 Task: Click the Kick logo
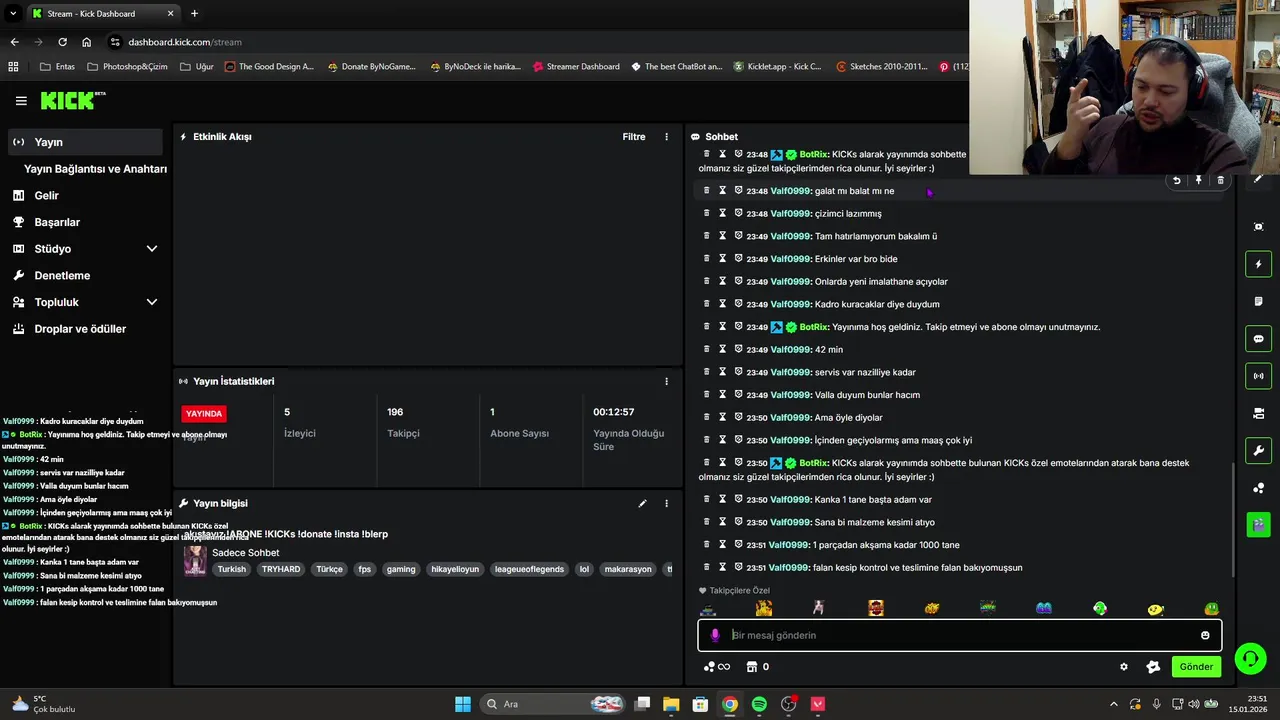click(72, 100)
